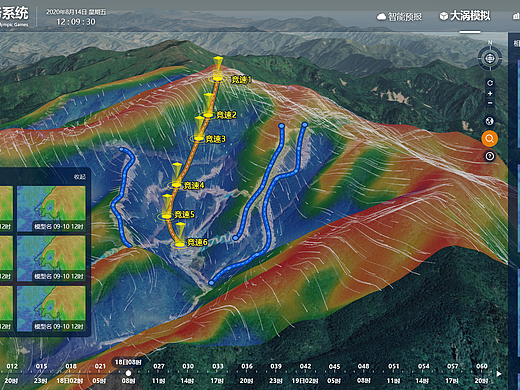Jump to timeline step 021 05时

tap(100, 373)
